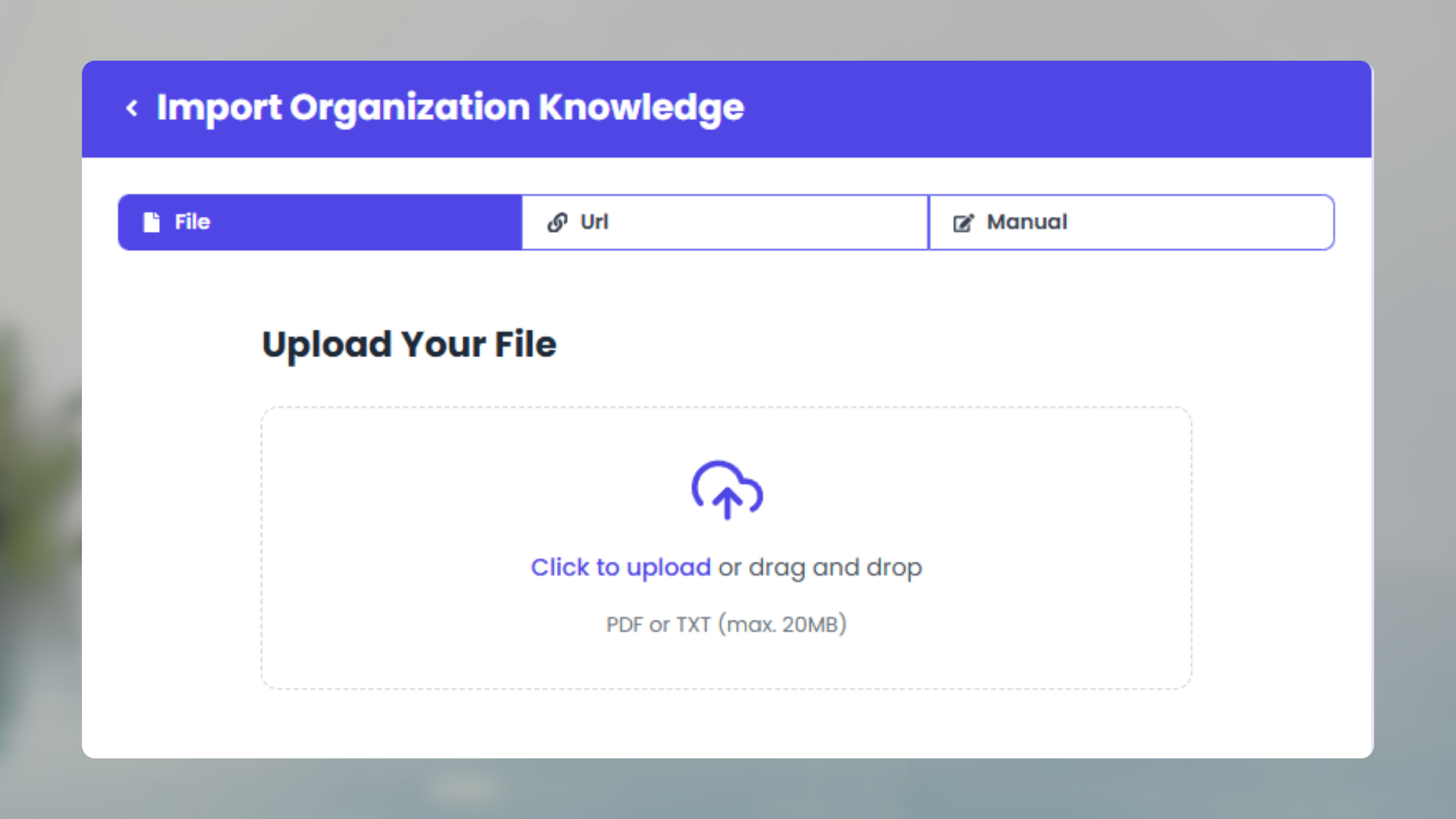The height and width of the screenshot is (819, 1456).
Task: Select the File tab label
Action: click(x=192, y=222)
